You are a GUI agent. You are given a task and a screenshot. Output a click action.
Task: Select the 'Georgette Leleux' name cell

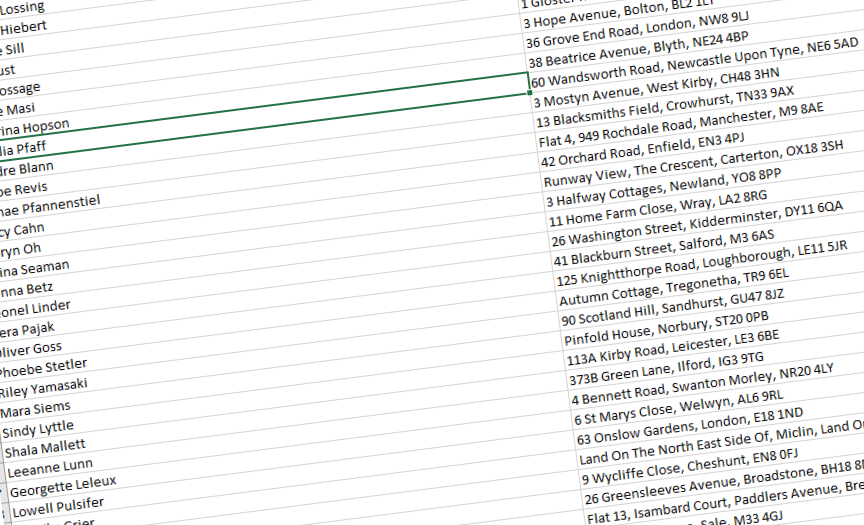[63, 487]
